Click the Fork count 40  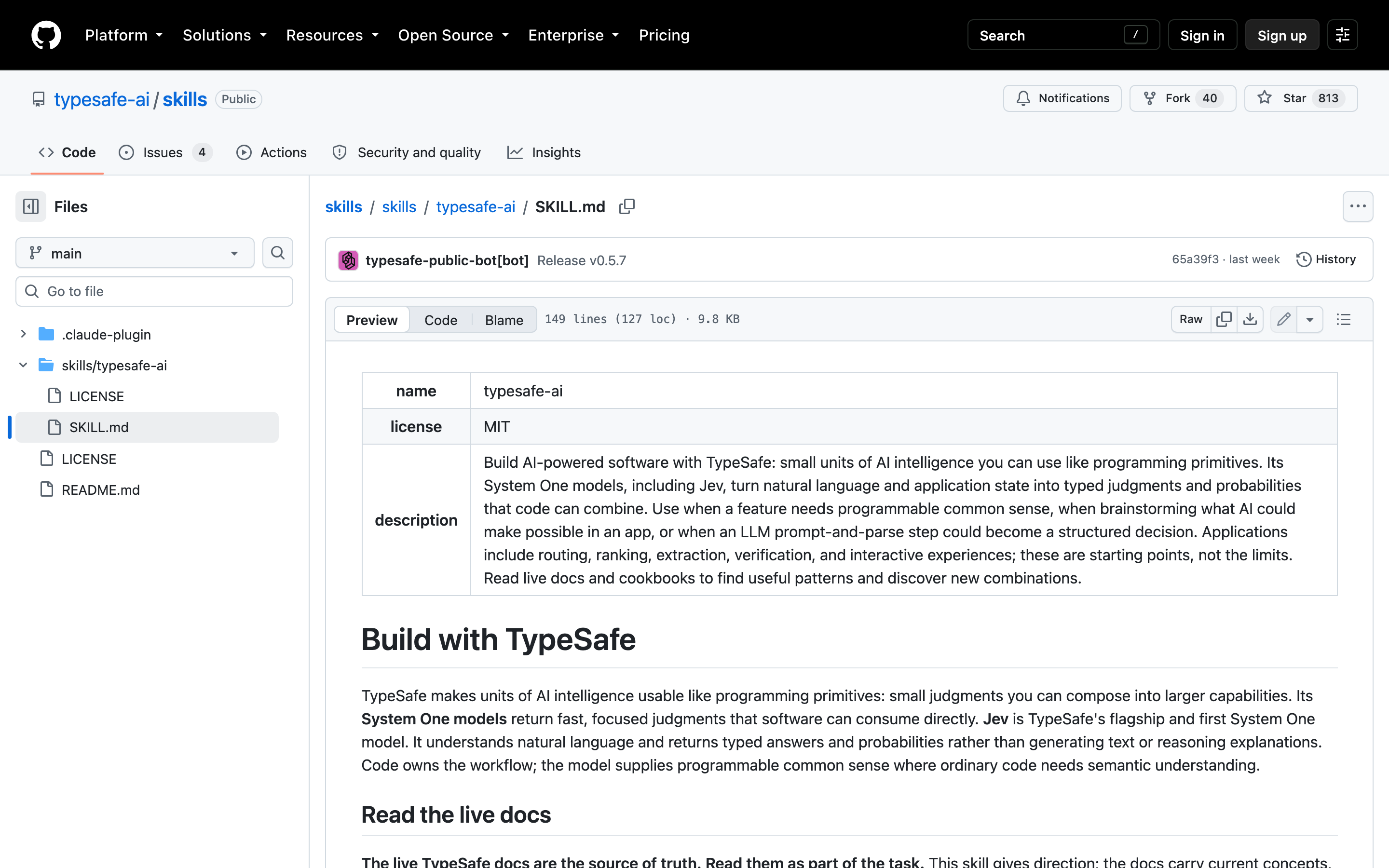point(1210,98)
